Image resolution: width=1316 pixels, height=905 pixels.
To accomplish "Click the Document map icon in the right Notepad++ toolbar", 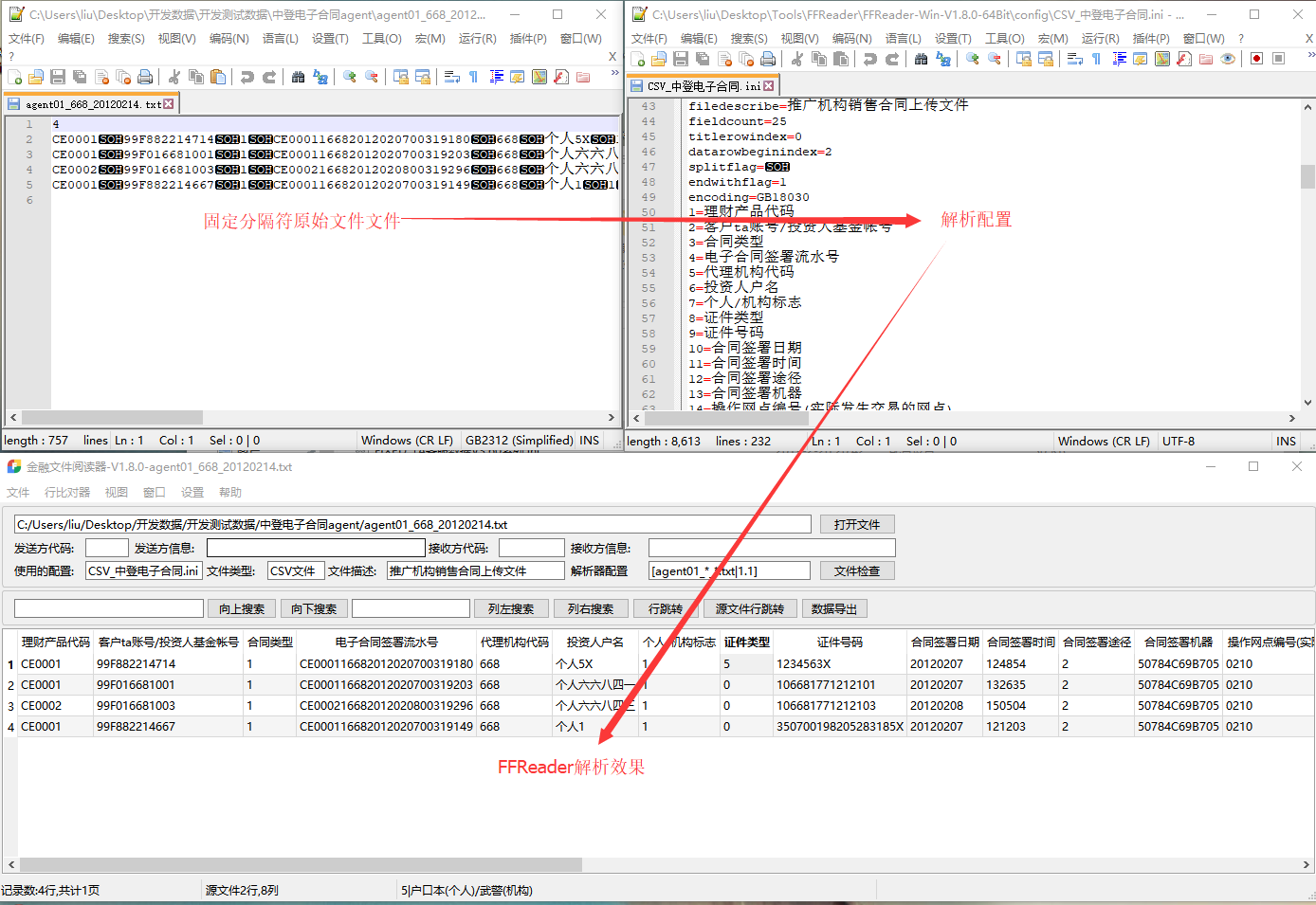I will point(1162,59).
